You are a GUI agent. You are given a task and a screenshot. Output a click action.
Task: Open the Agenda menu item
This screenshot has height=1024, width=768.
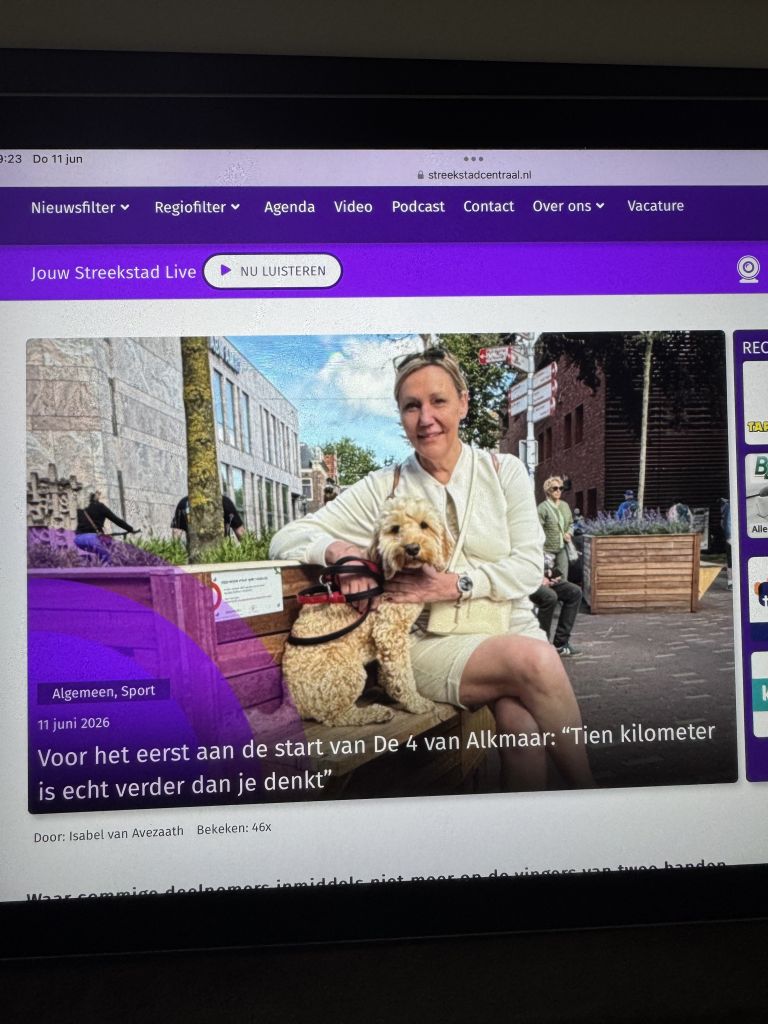tap(289, 207)
